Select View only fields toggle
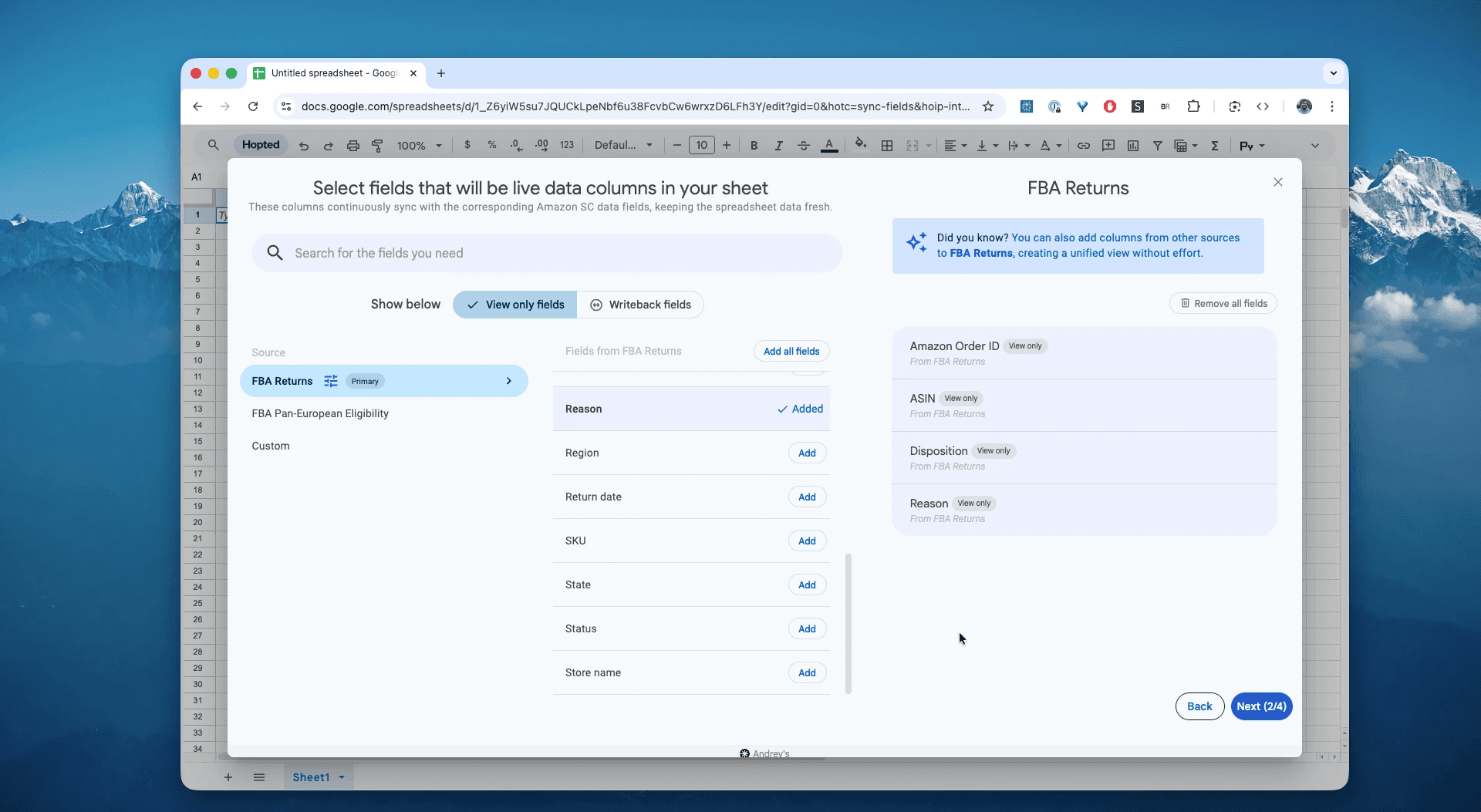1481x812 pixels. [x=514, y=305]
